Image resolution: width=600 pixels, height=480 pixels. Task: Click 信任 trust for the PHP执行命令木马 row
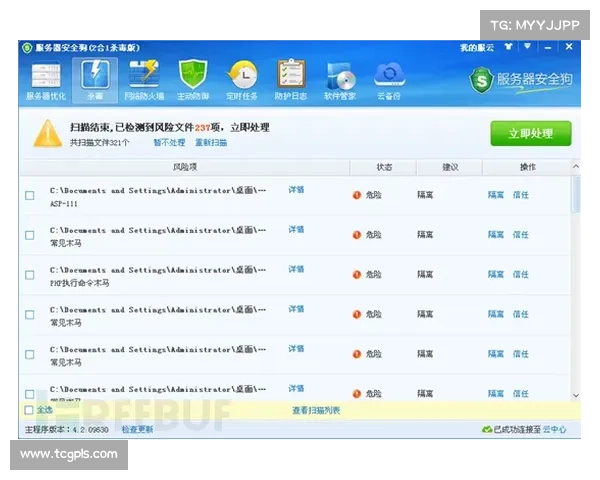[x=521, y=275]
